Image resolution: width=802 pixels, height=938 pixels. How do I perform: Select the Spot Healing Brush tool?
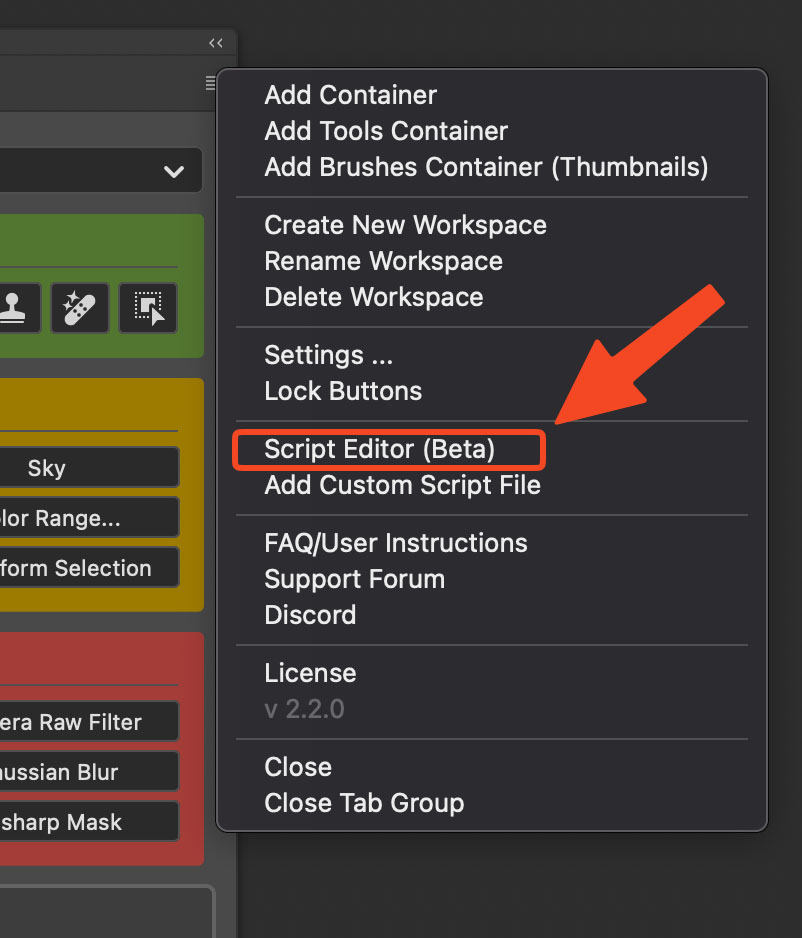78,308
